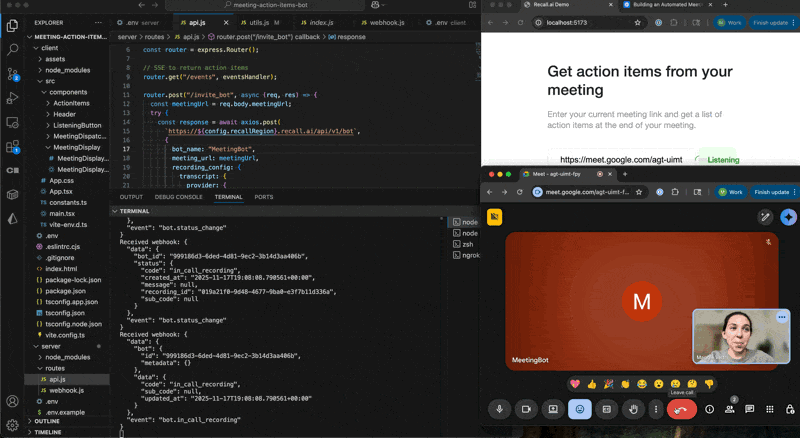
Task: Turn off the microphone in Google Meet
Action: (499, 409)
